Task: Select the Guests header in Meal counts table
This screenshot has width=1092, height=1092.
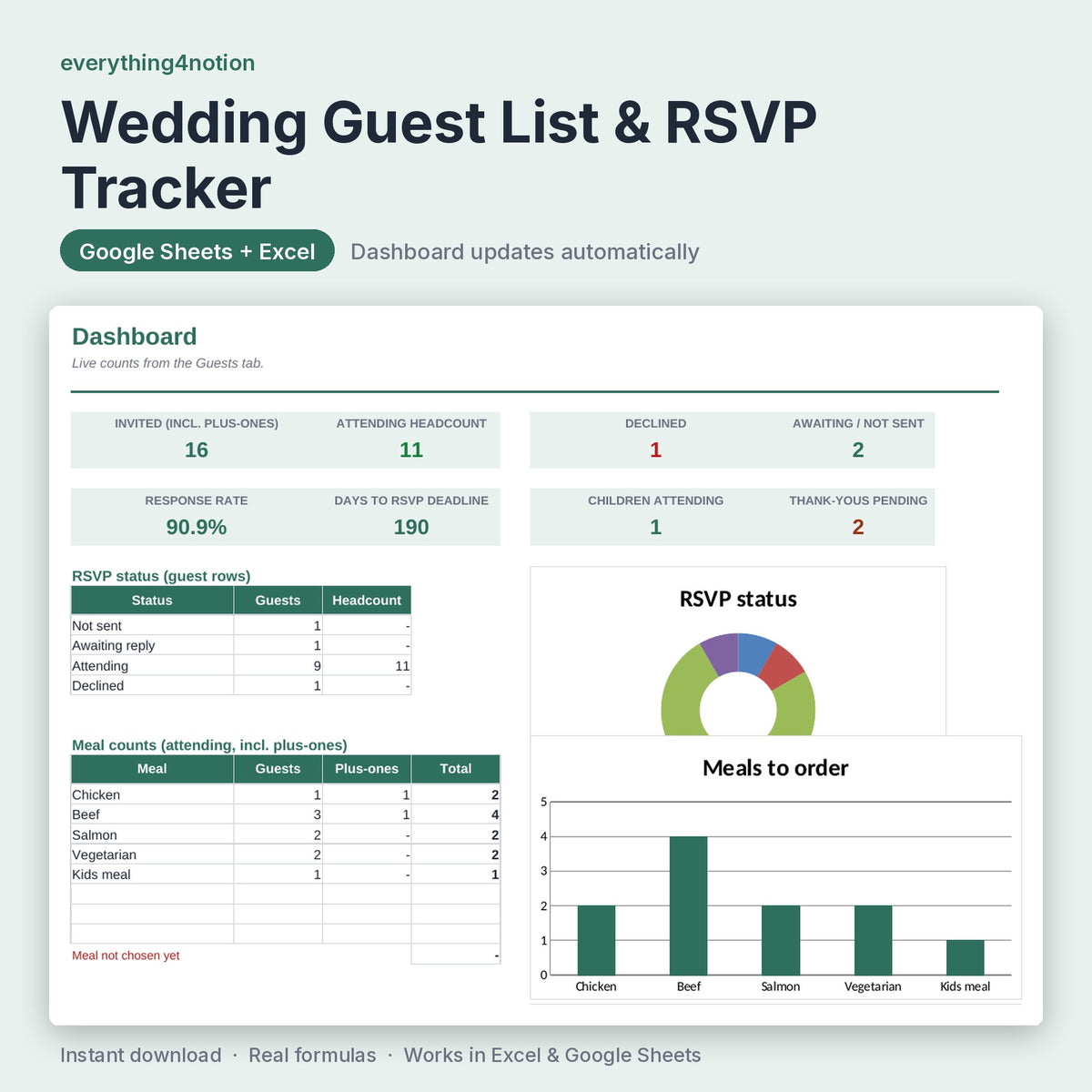Action: pyautogui.click(x=278, y=769)
